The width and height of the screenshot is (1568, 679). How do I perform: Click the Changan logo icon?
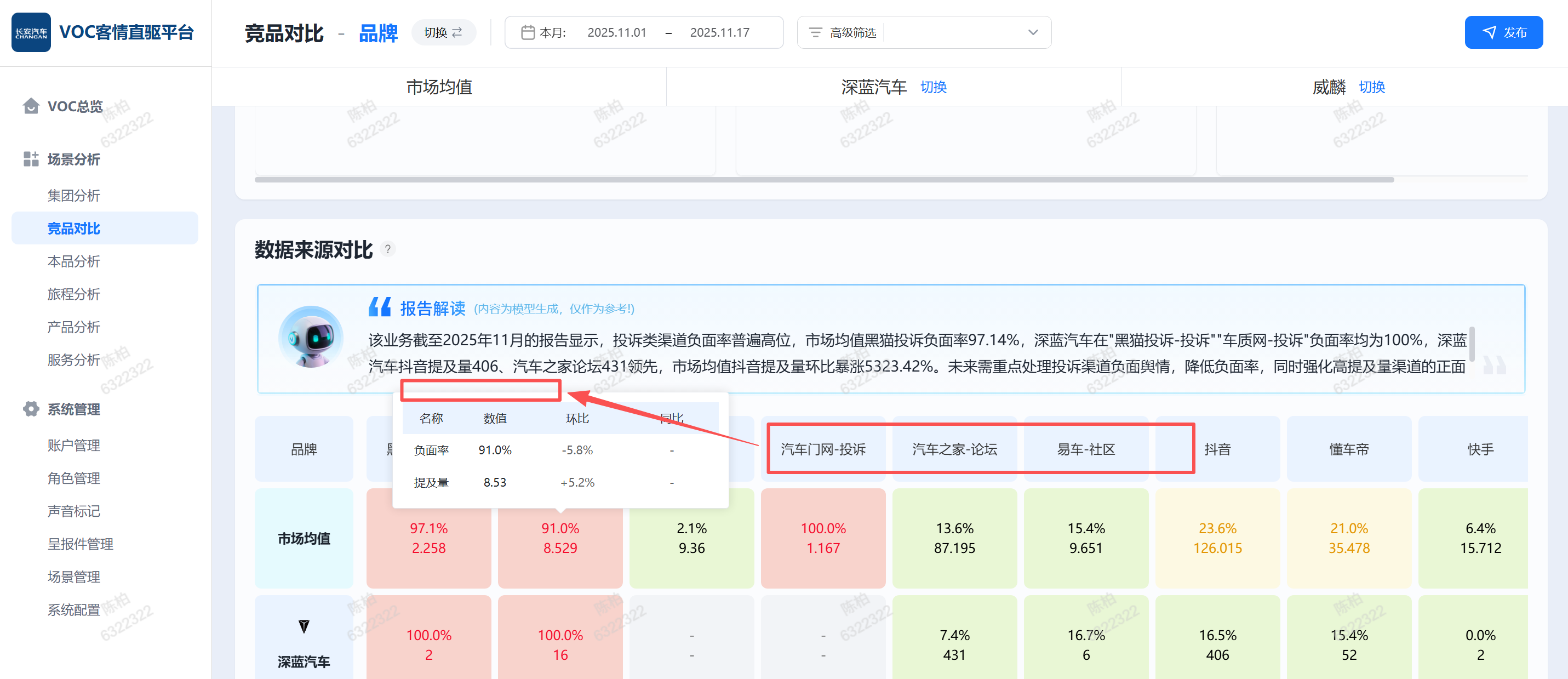31,32
